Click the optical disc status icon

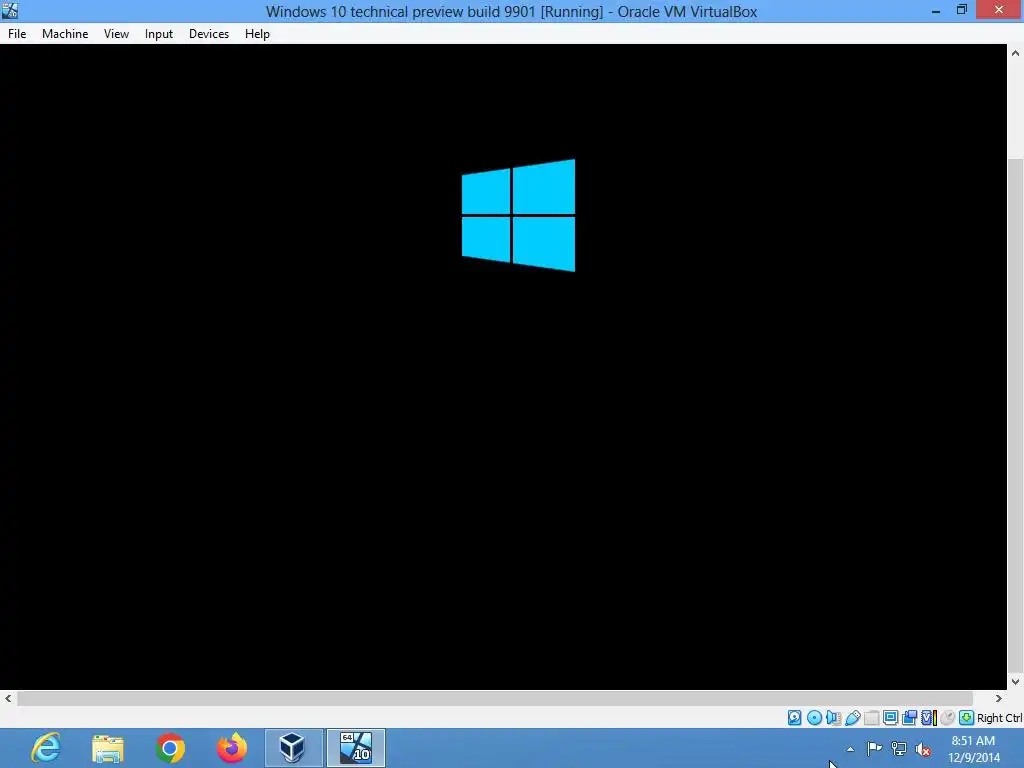tap(814, 718)
